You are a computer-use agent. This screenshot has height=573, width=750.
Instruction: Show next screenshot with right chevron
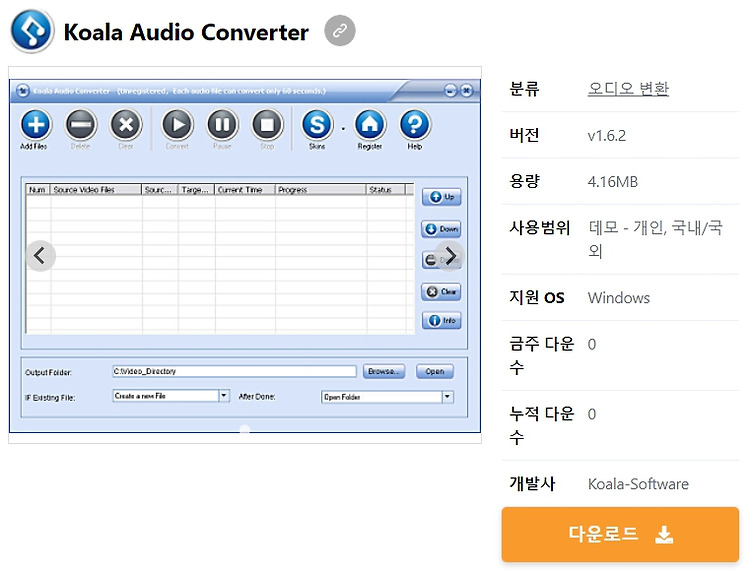coord(450,255)
